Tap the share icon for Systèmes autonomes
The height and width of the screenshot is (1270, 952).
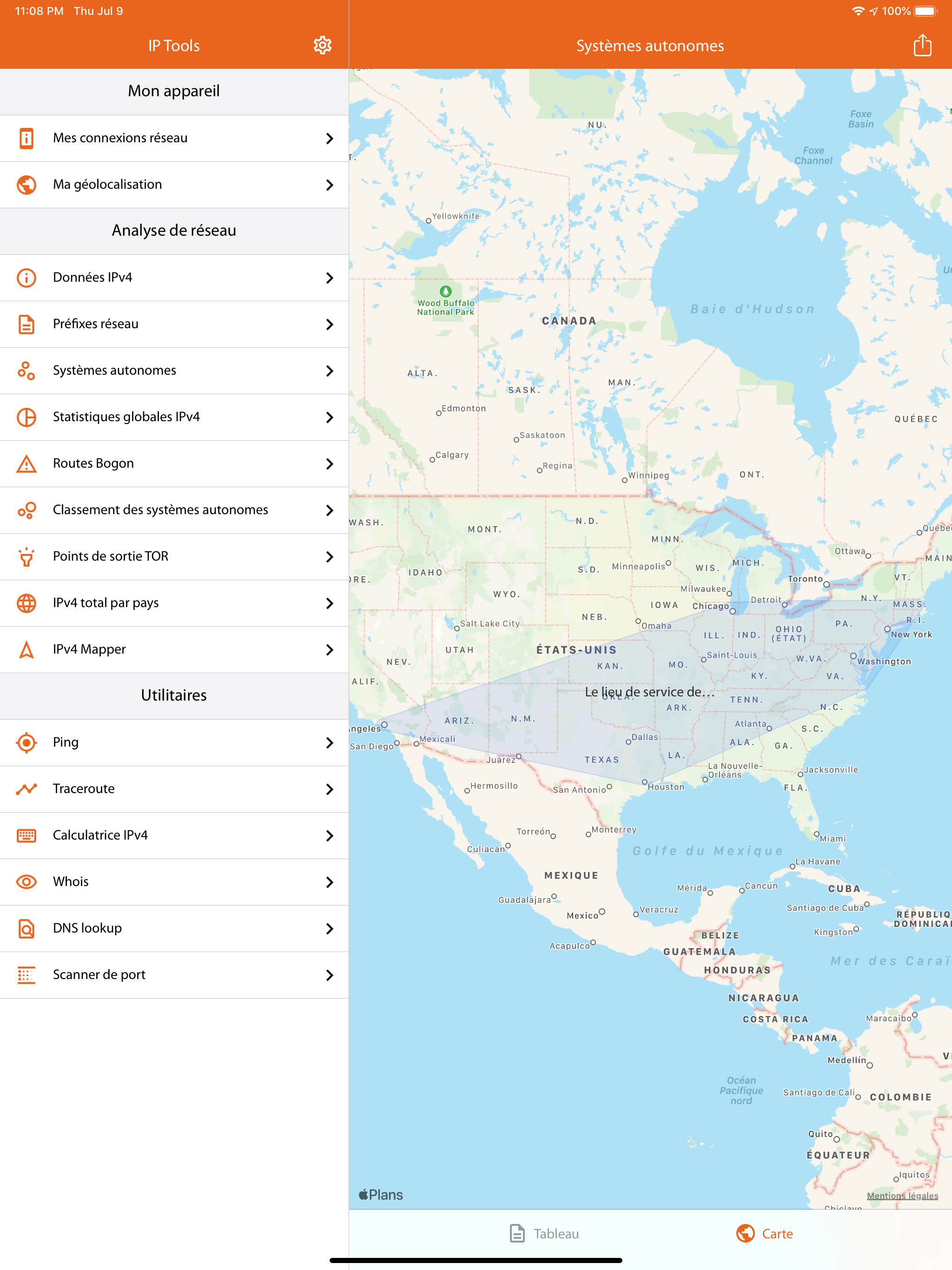[x=923, y=45]
